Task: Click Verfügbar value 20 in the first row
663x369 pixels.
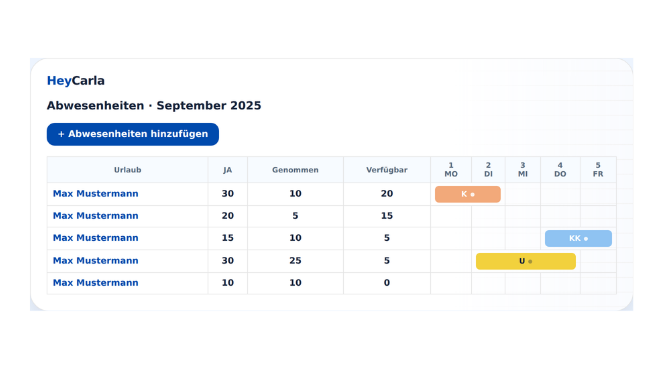Action: pos(387,194)
